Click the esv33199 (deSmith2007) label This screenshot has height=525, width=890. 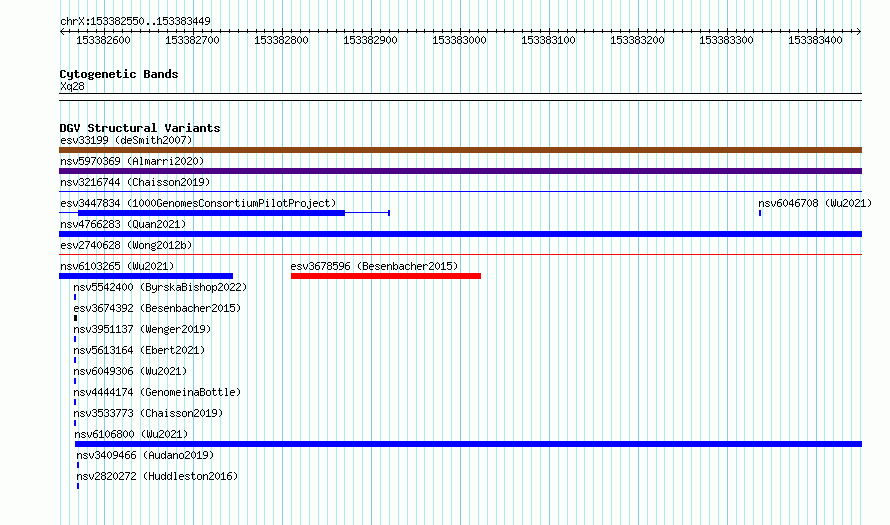click(x=126, y=140)
